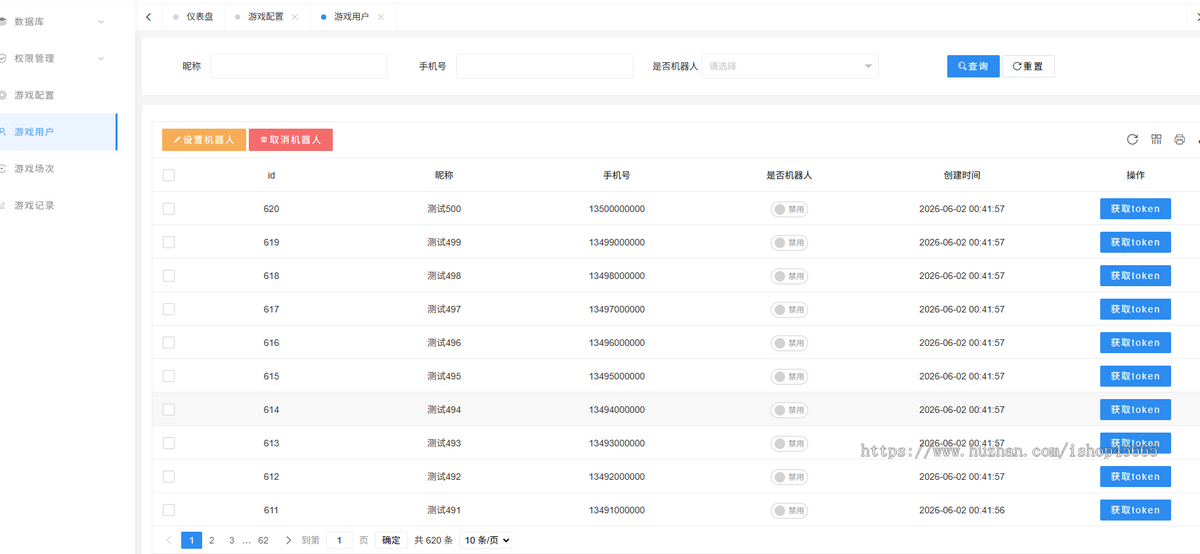Switch to the 游戏配置 tab
Viewport: 1200px width, 554px height.
coord(265,17)
